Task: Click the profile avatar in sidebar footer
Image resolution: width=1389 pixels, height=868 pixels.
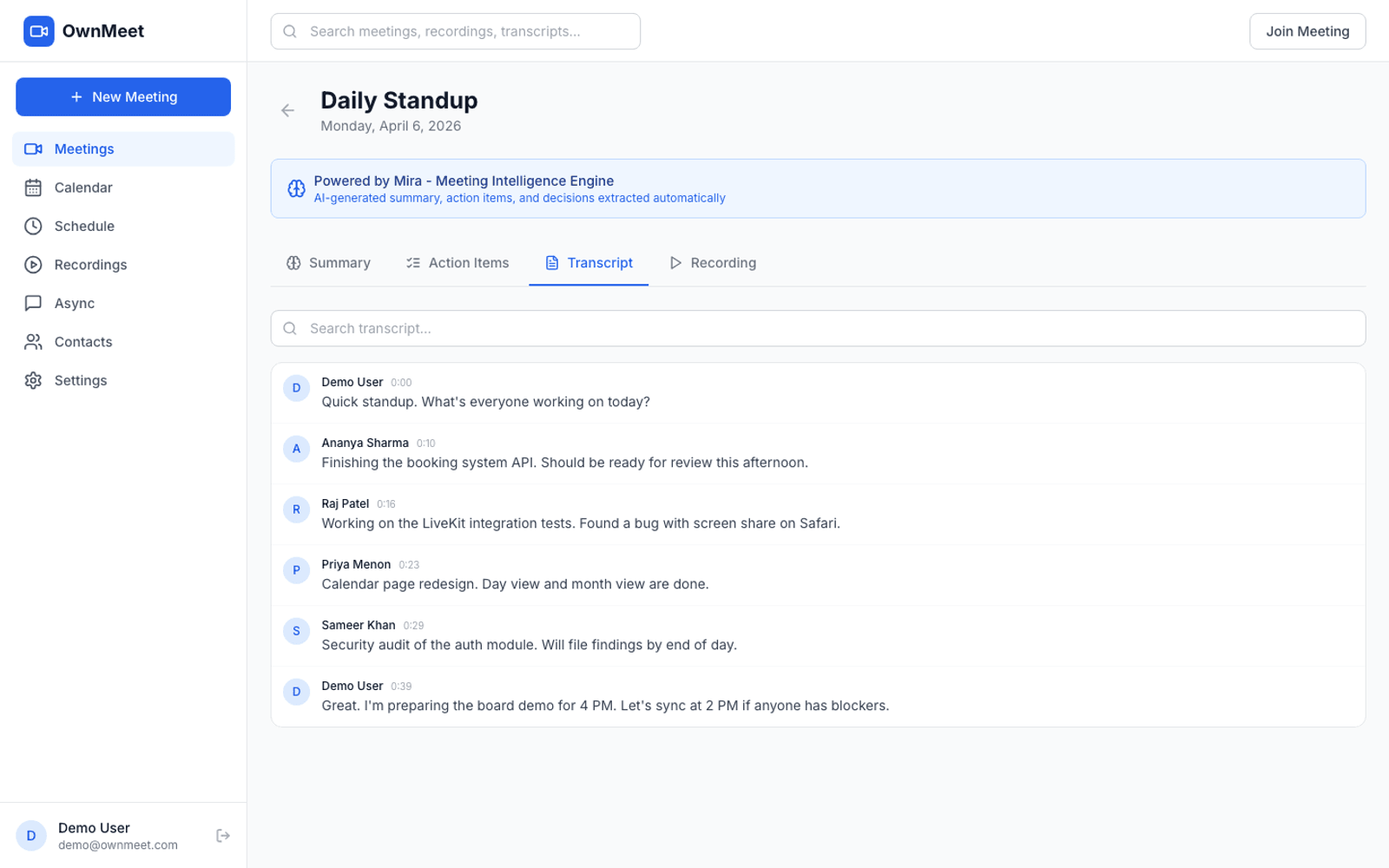Action: pos(31,835)
